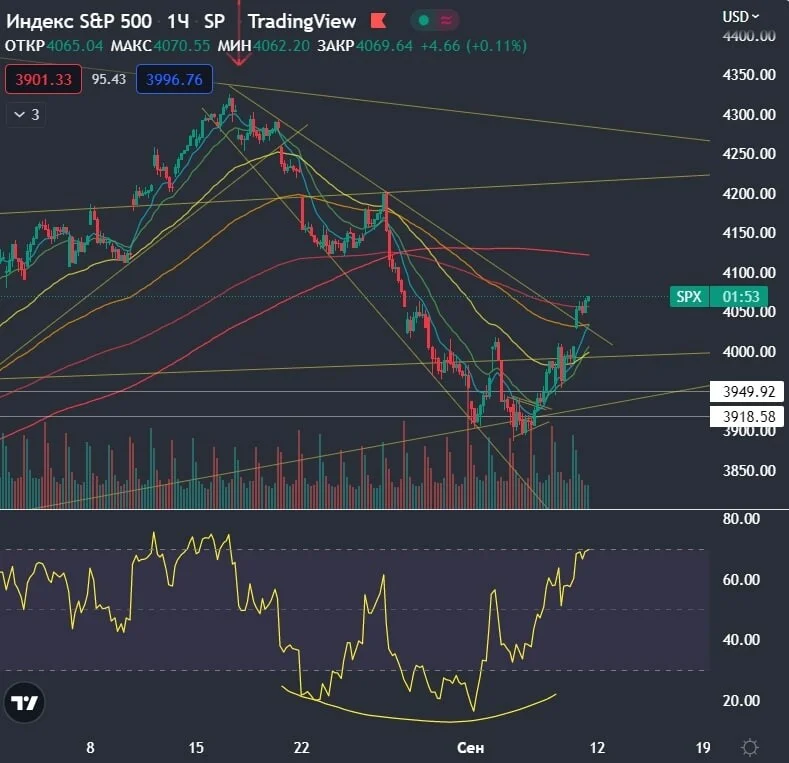Select the blue 3996.76 buy price box
789x763 pixels.
click(174, 80)
